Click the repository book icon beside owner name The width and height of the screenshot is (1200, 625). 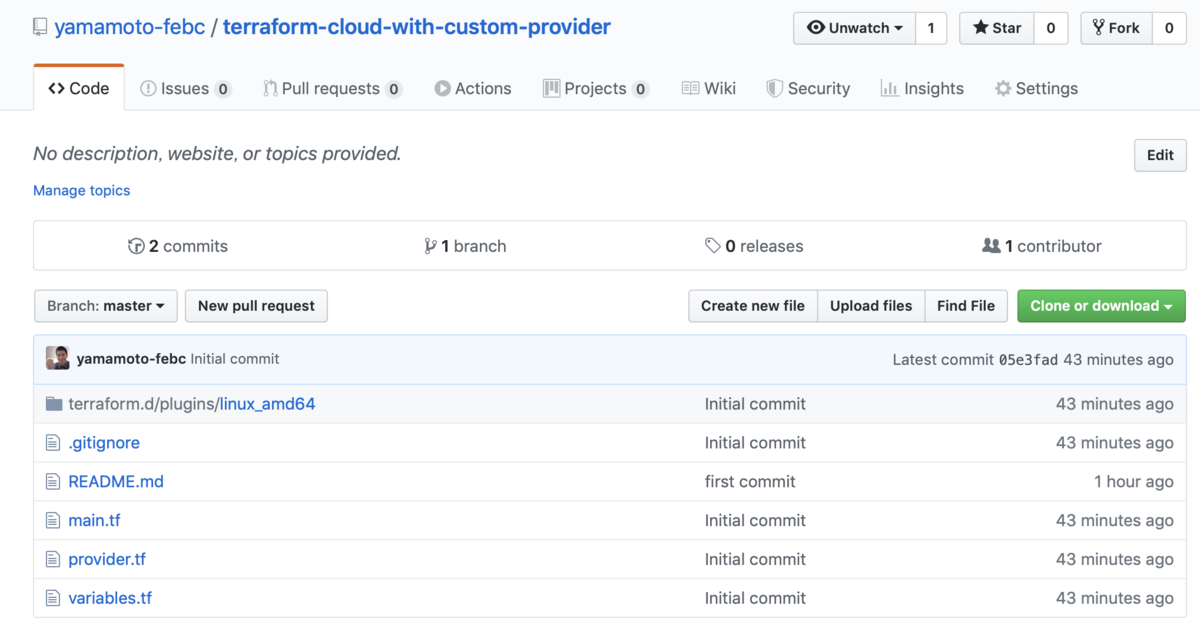click(x=40, y=27)
